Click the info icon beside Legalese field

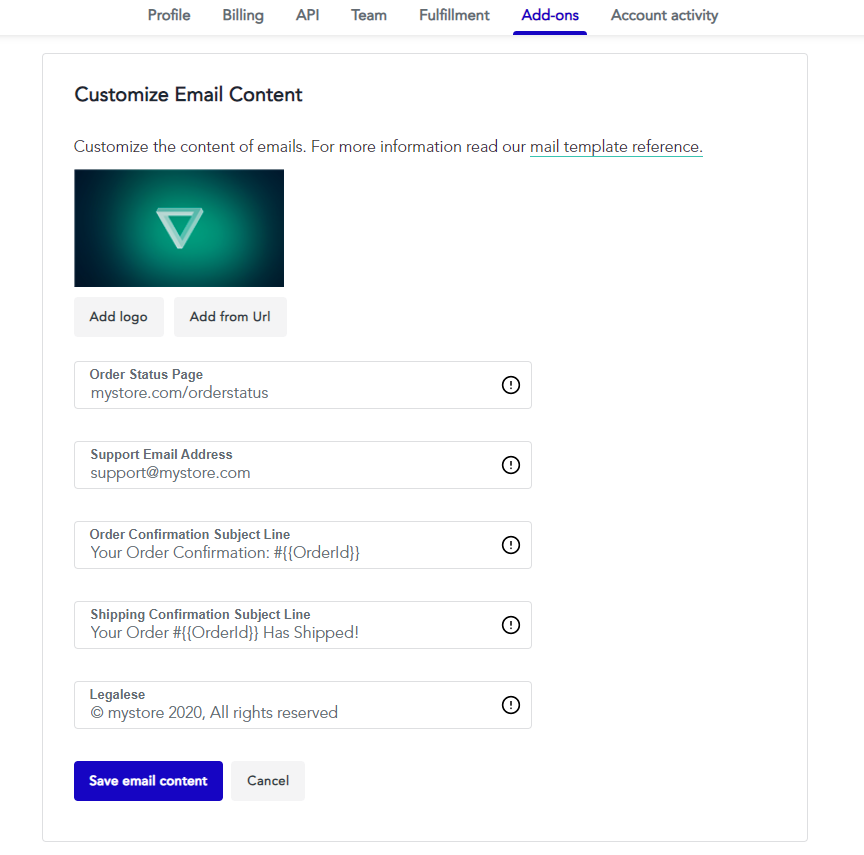click(x=511, y=705)
